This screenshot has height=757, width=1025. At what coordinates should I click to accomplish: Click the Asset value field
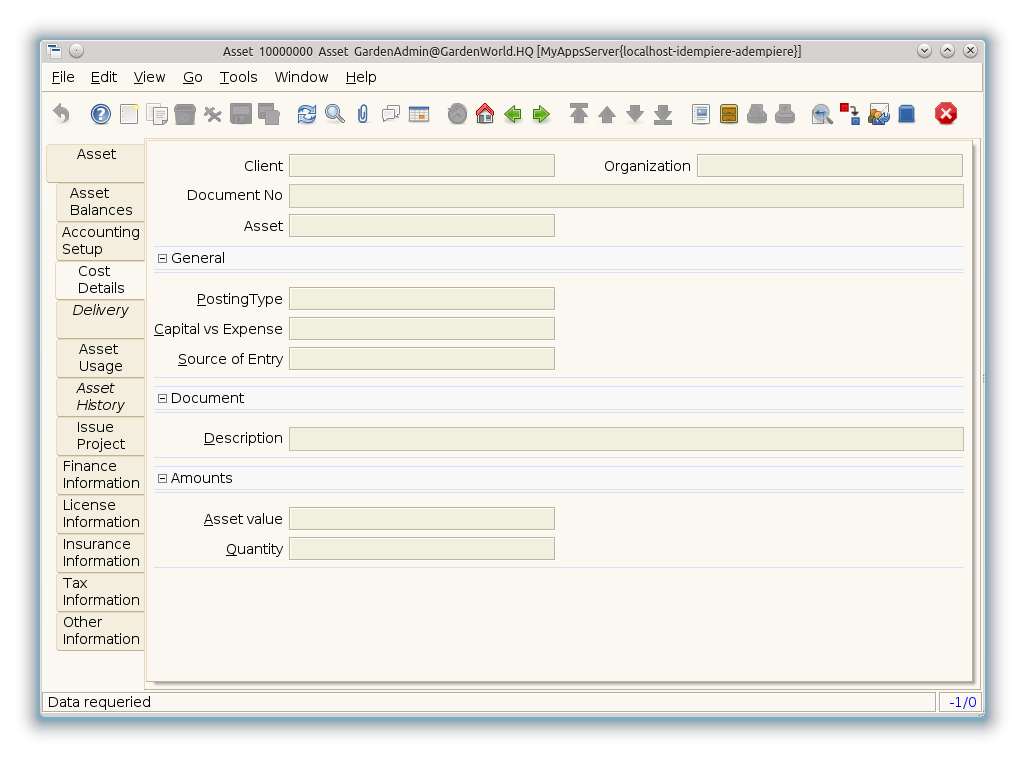421,519
